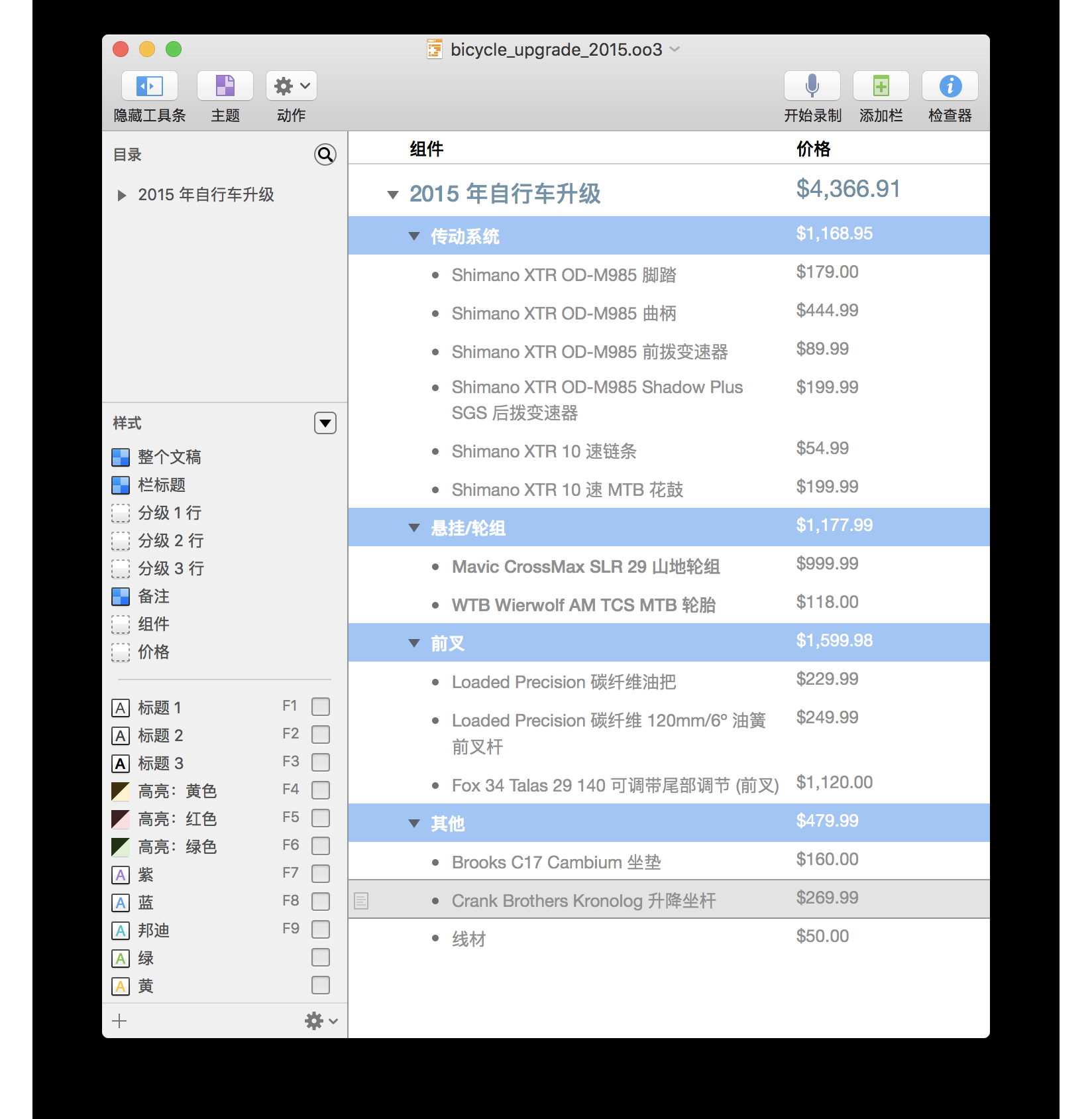Open the Action (动作) gear dropdown

click(x=292, y=86)
